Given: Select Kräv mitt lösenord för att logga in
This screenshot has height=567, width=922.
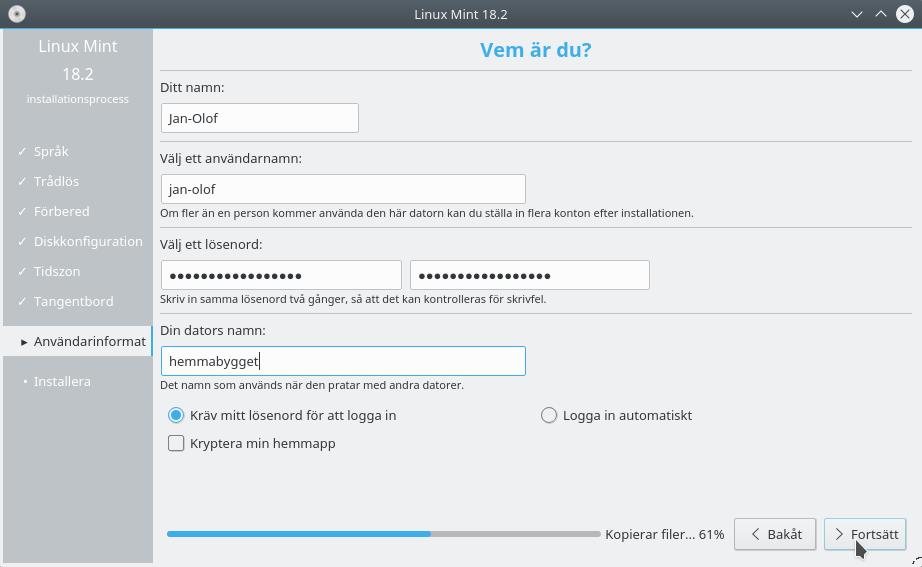Looking at the screenshot, I should tap(282, 415).
